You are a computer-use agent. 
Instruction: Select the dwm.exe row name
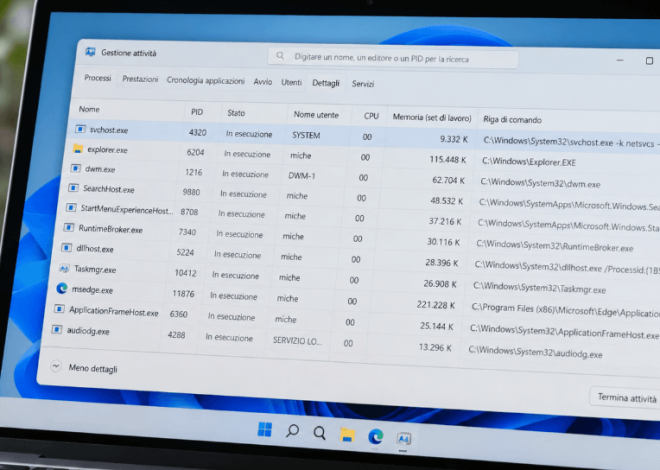[100, 169]
